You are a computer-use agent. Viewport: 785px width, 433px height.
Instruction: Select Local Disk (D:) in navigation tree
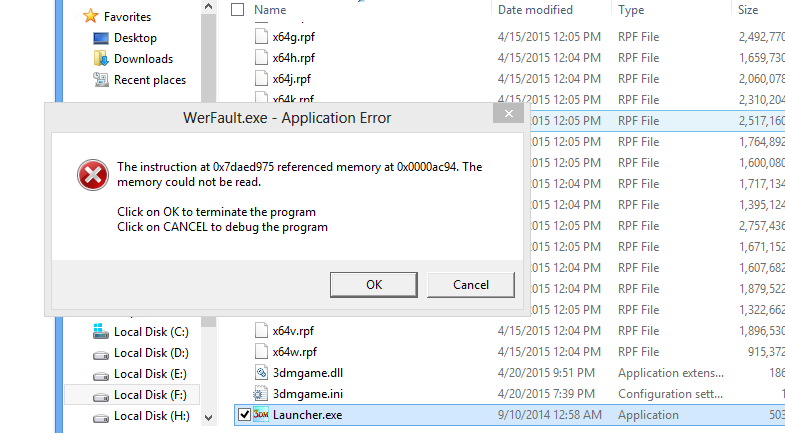[151, 353]
